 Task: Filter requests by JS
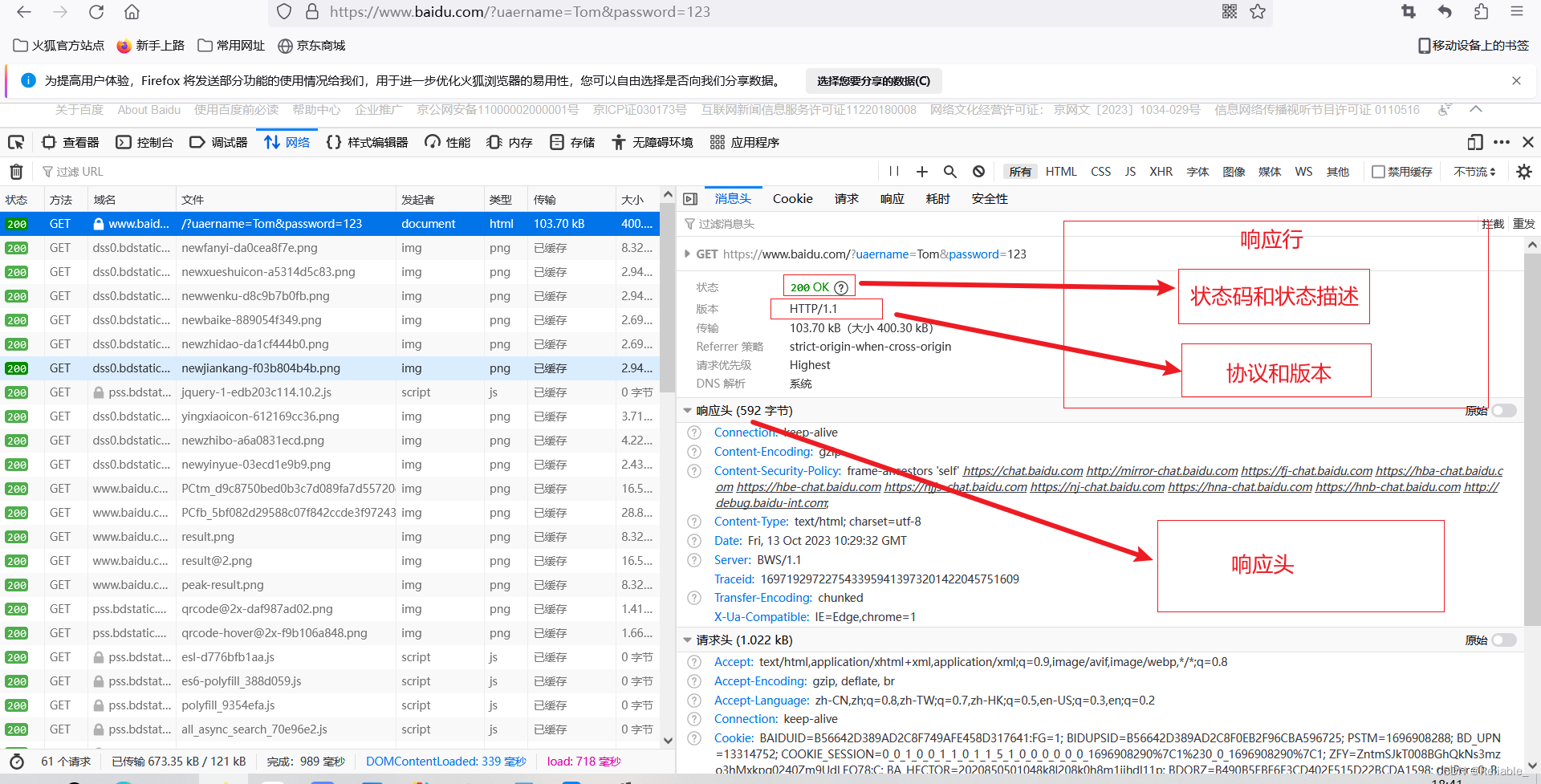[x=1130, y=172]
